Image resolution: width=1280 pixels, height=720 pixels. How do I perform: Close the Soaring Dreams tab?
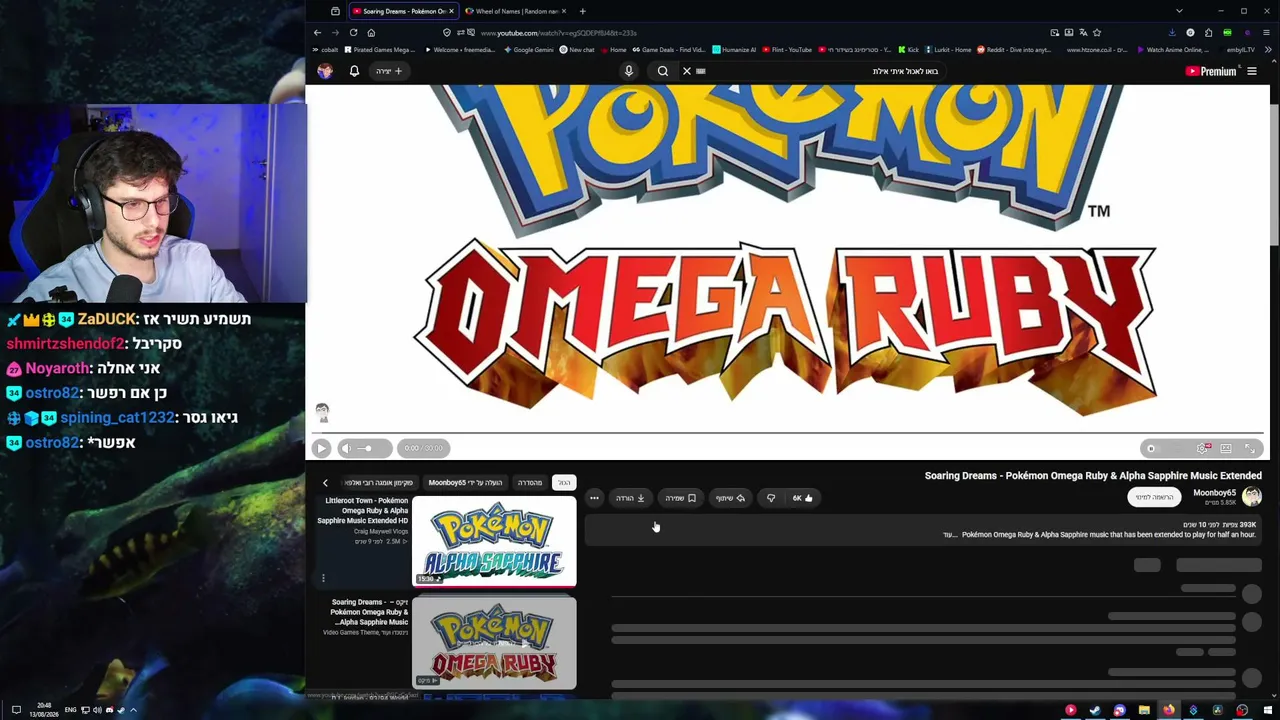pyautogui.click(x=451, y=11)
